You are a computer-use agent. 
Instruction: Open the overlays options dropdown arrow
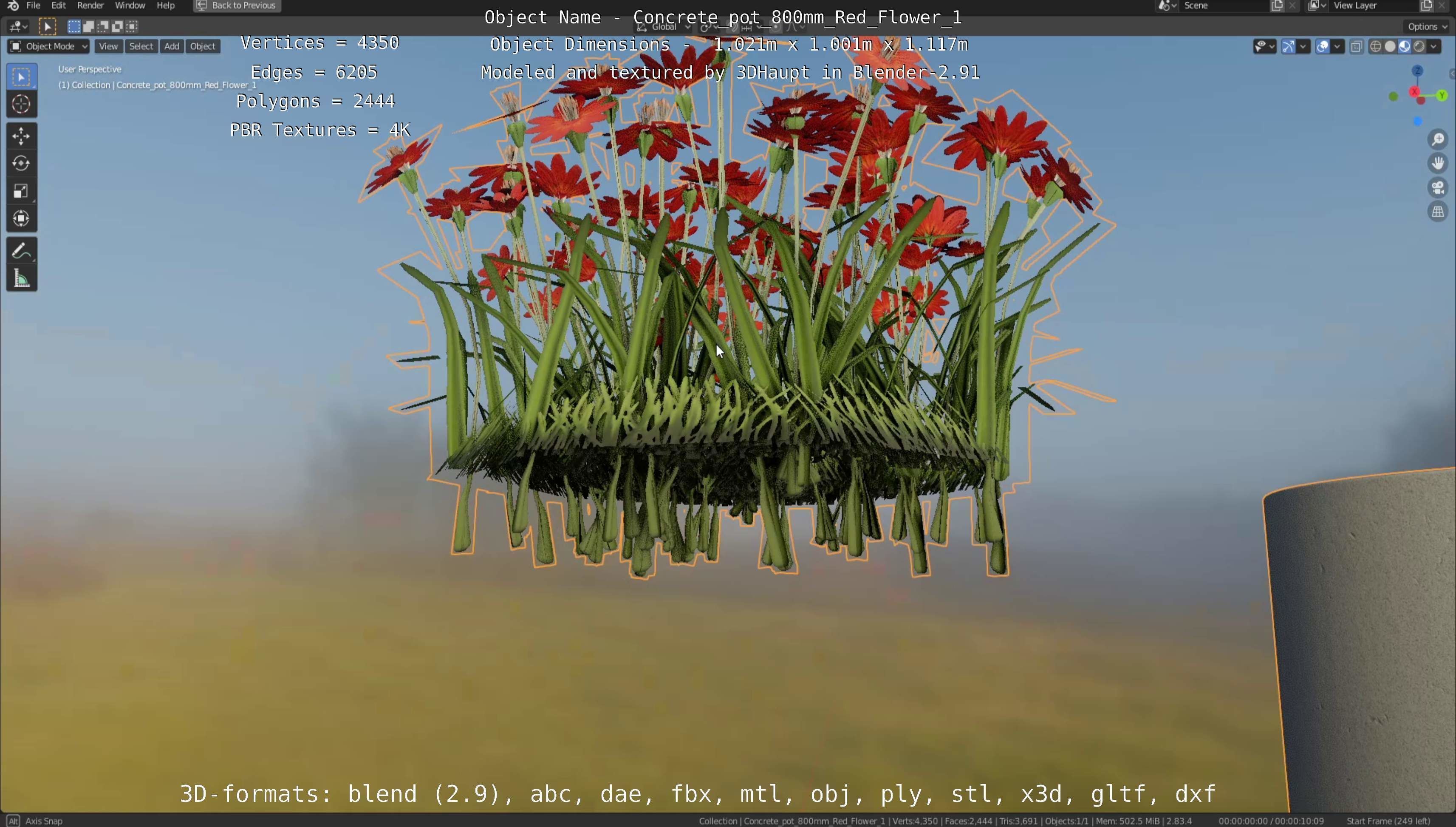[x=1338, y=47]
